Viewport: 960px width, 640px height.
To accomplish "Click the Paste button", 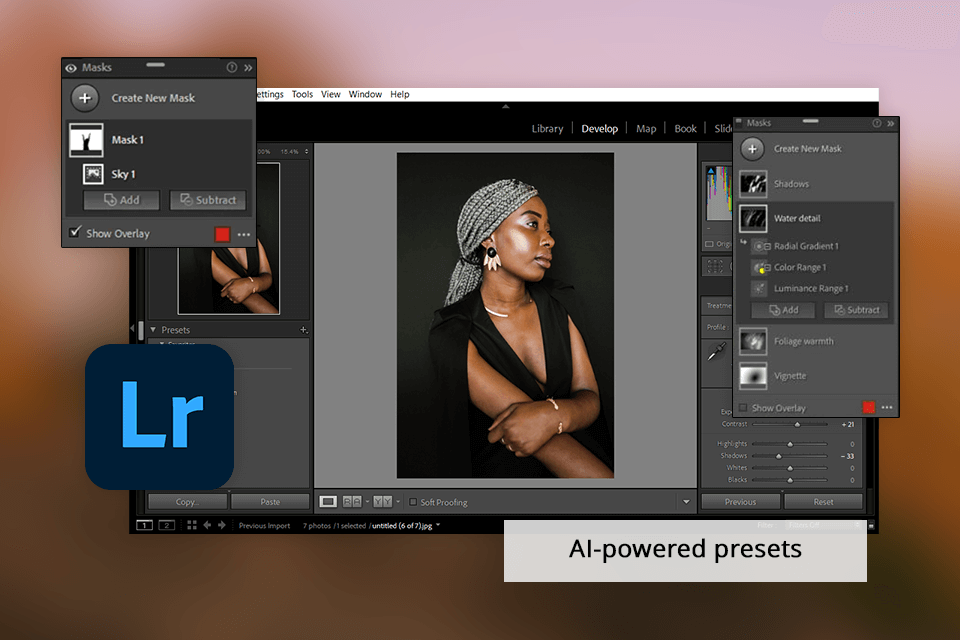I will pyautogui.click(x=270, y=502).
